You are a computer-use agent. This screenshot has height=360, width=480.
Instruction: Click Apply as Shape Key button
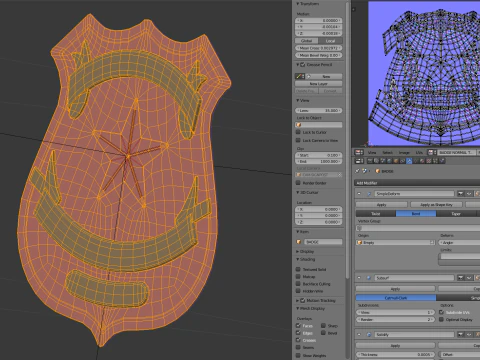pos(437,204)
